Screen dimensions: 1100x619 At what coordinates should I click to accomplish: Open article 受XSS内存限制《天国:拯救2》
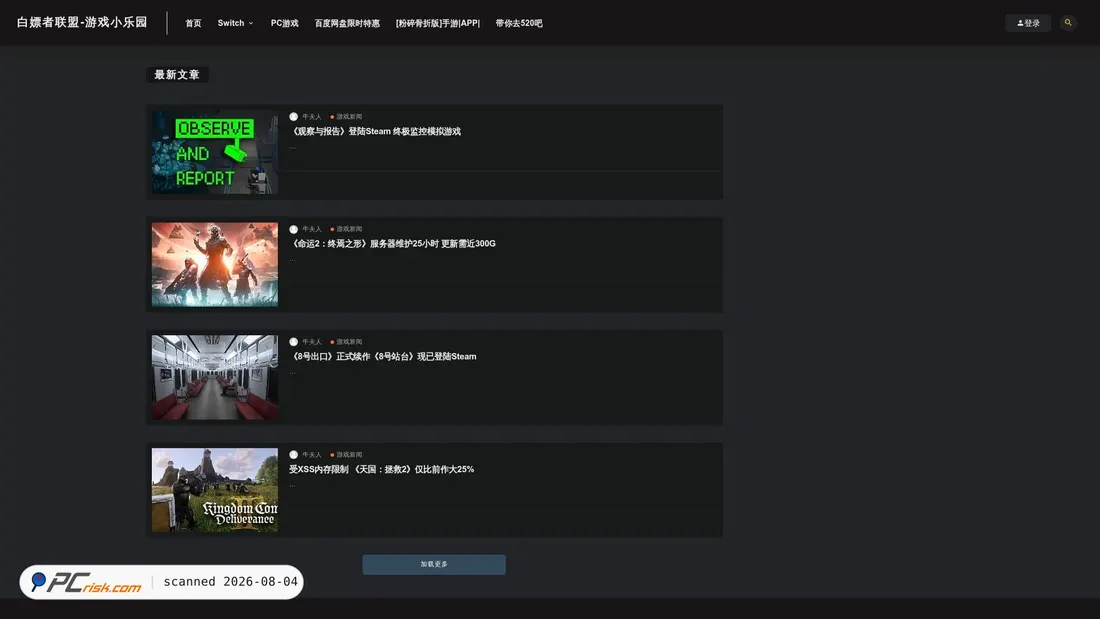tap(382, 470)
